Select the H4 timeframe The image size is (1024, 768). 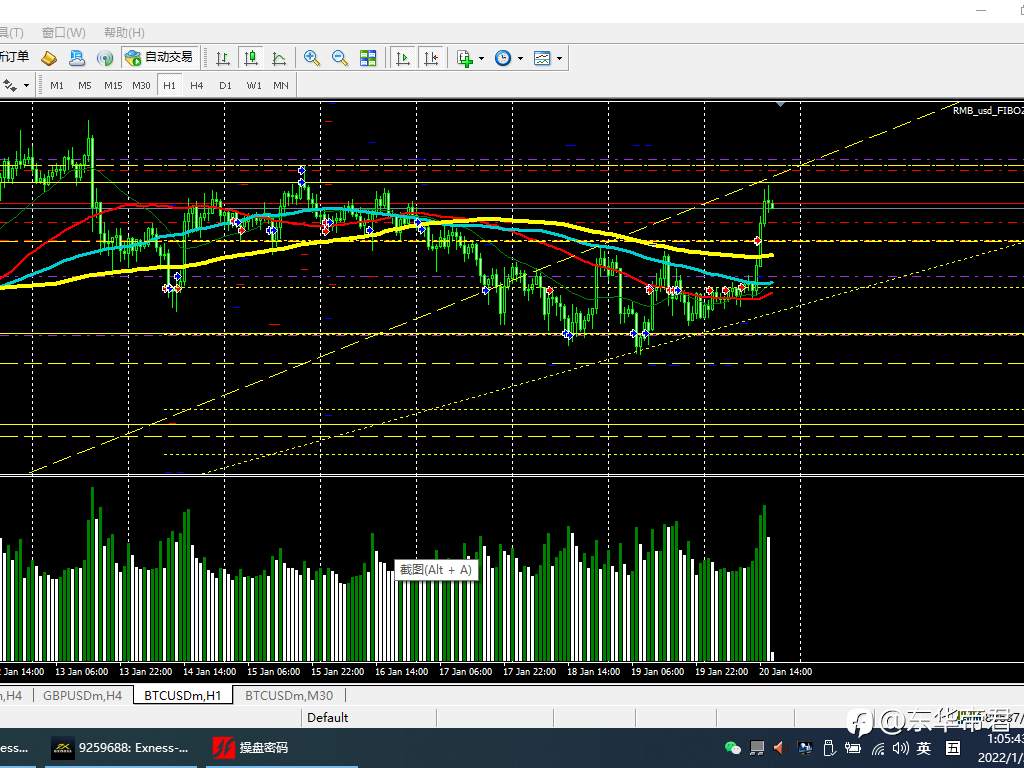(197, 86)
